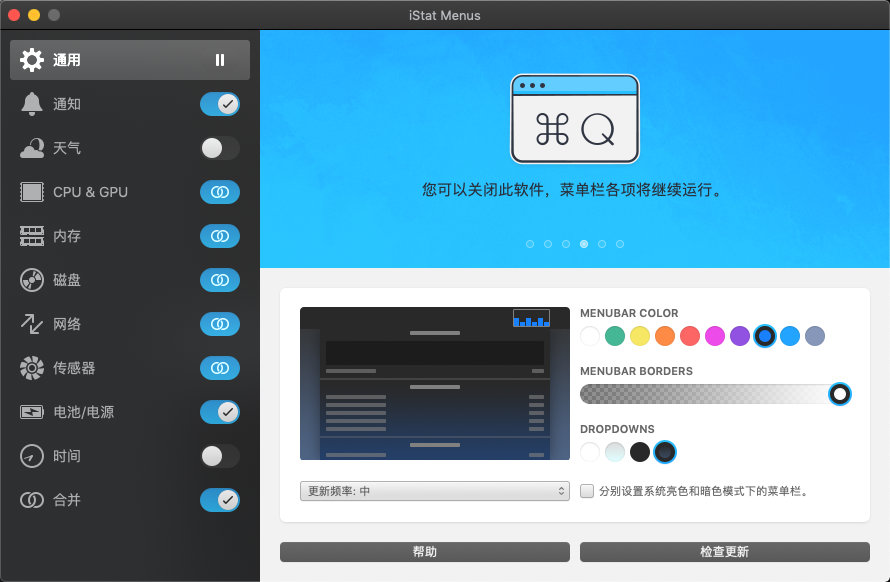Viewport: 890px width, 582px height.
Task: Click the battery icon for 电池/电源
Action: click(x=32, y=412)
